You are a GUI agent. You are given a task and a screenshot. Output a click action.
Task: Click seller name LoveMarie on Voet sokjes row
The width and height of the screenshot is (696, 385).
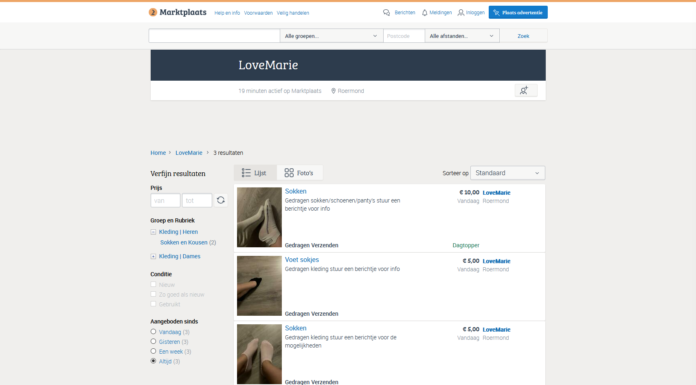(496, 261)
